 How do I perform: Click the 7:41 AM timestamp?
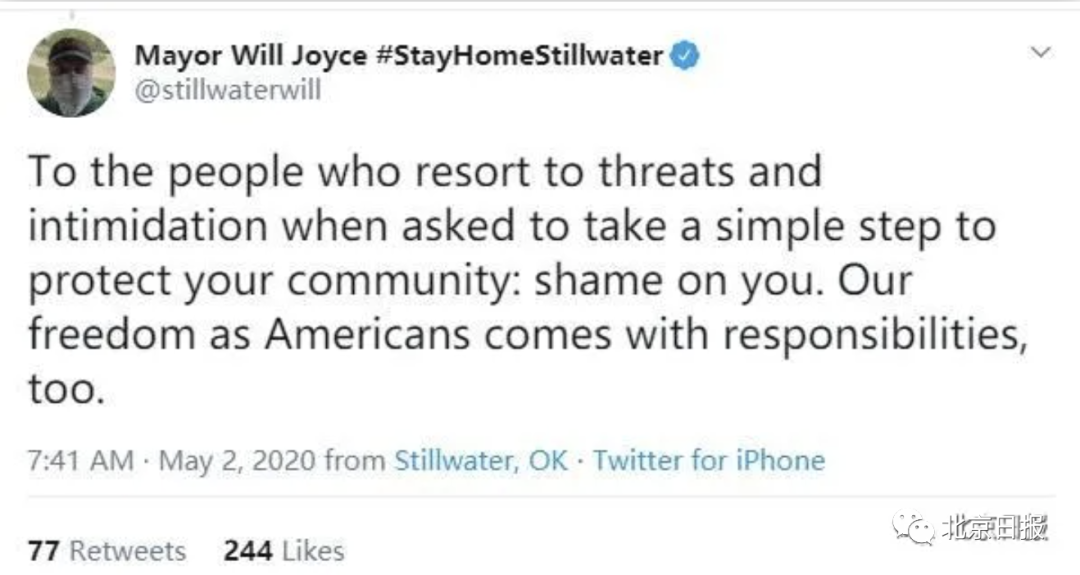(81, 460)
